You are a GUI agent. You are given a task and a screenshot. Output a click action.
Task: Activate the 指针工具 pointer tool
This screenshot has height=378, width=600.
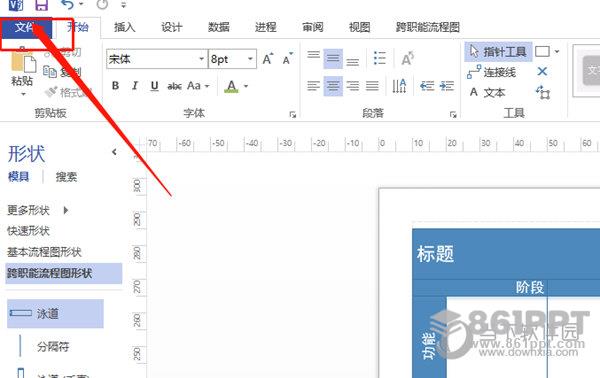pos(498,52)
